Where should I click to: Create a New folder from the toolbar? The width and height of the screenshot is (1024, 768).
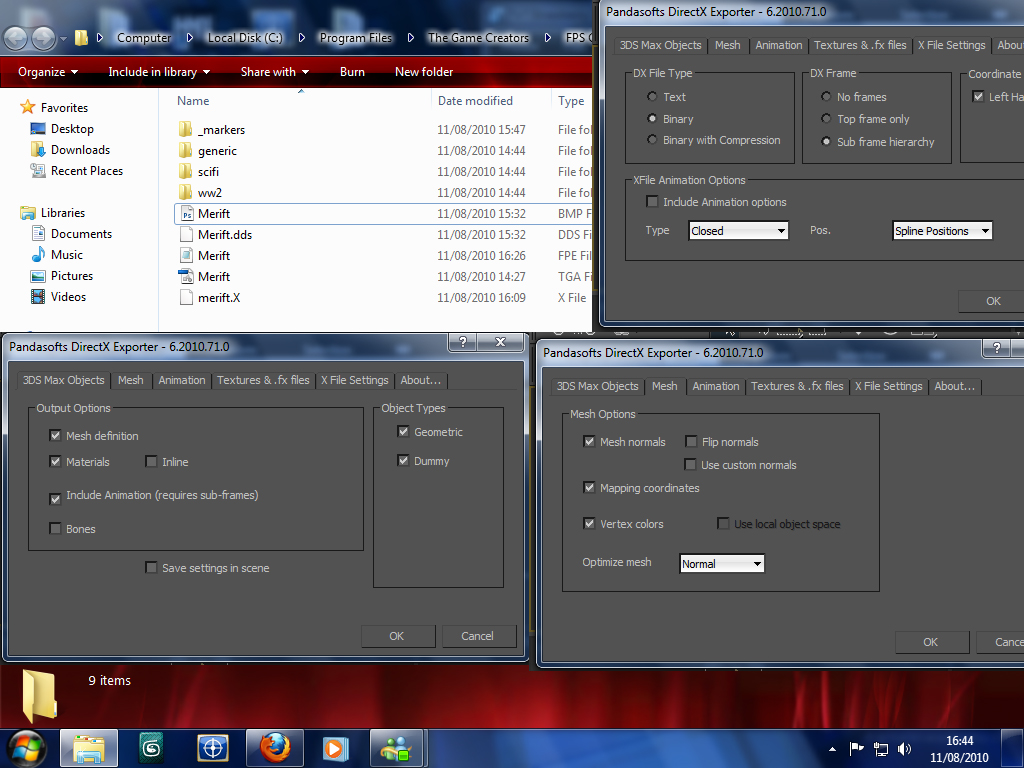(424, 72)
